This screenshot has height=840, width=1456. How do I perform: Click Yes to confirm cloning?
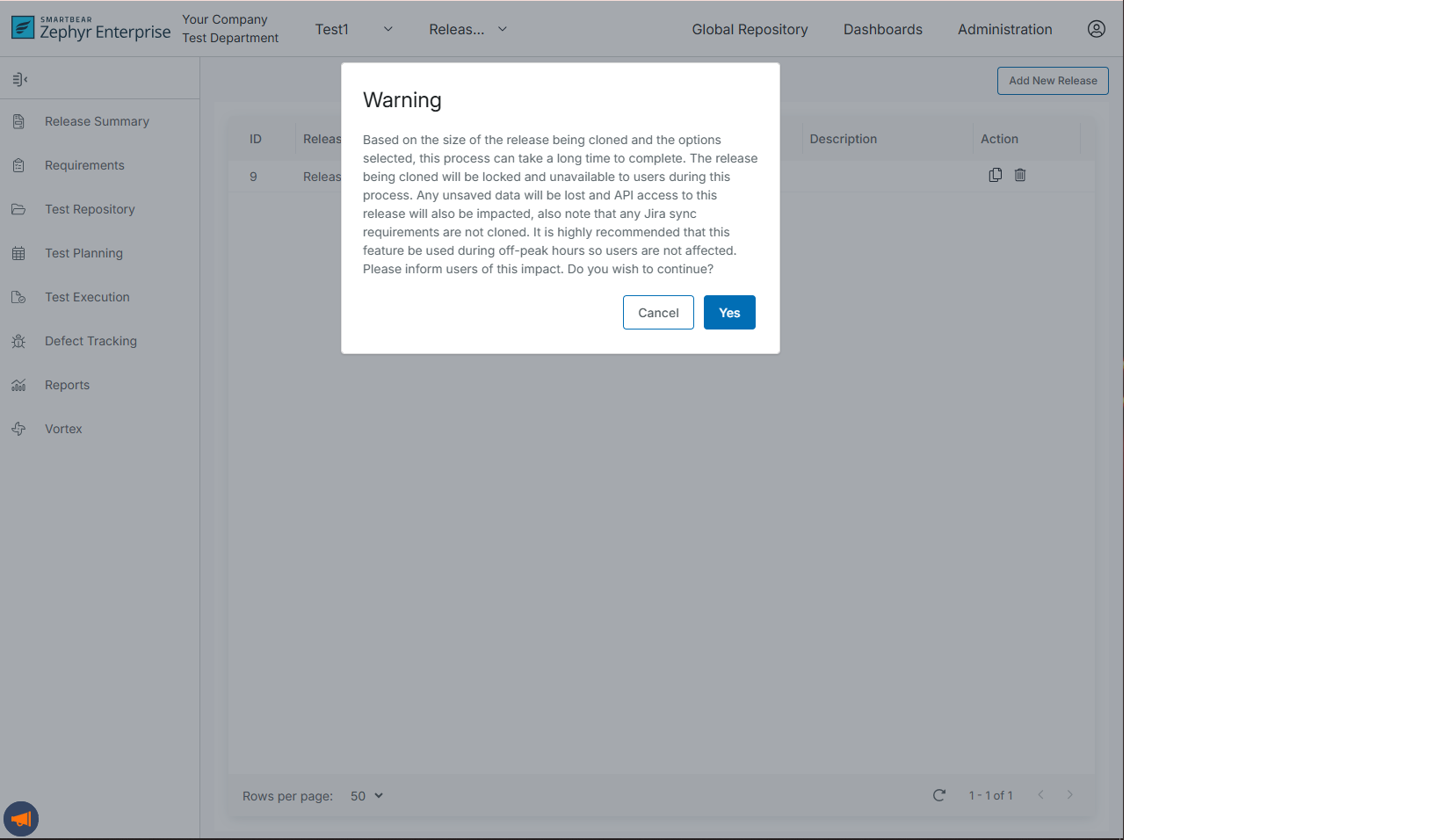coord(728,313)
